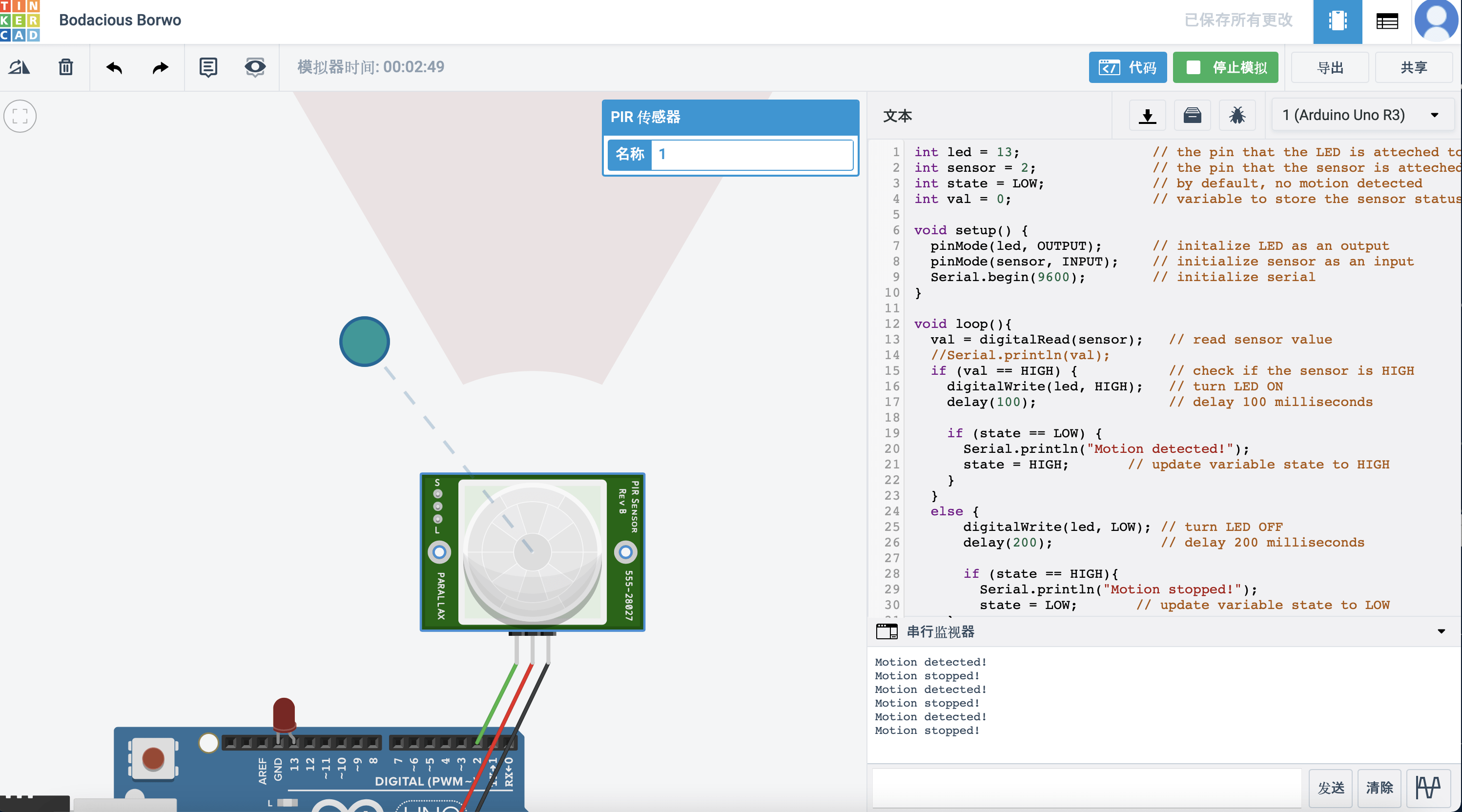Select the red LED on Arduino

point(284,715)
